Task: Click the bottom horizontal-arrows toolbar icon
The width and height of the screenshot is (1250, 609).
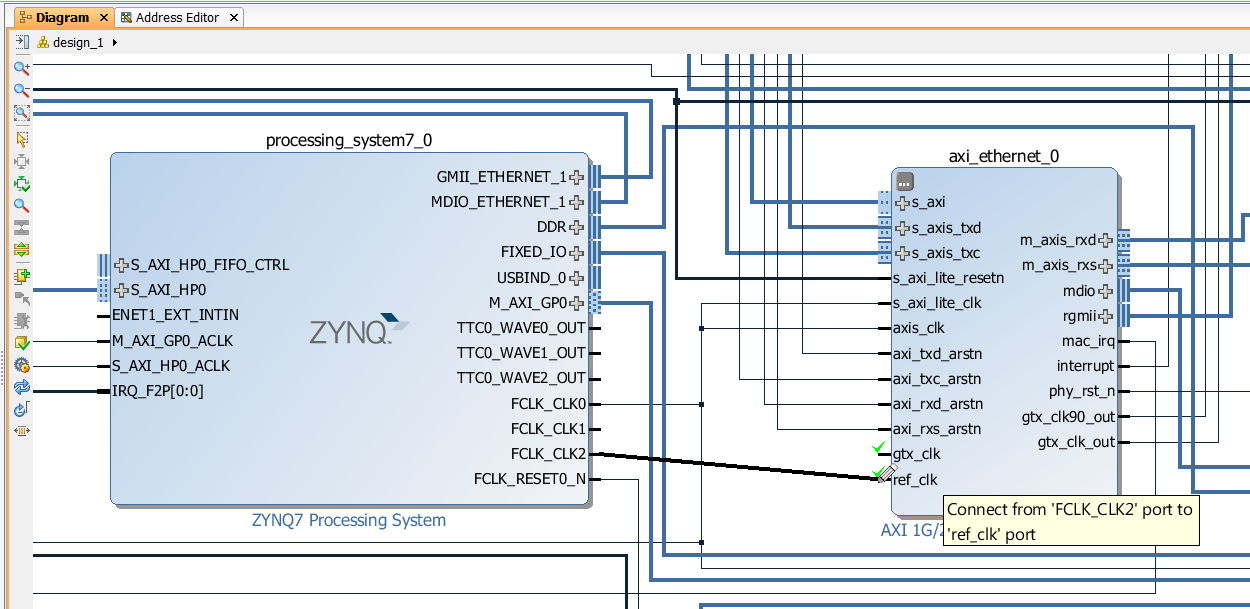Action: pyautogui.click(x=21, y=431)
